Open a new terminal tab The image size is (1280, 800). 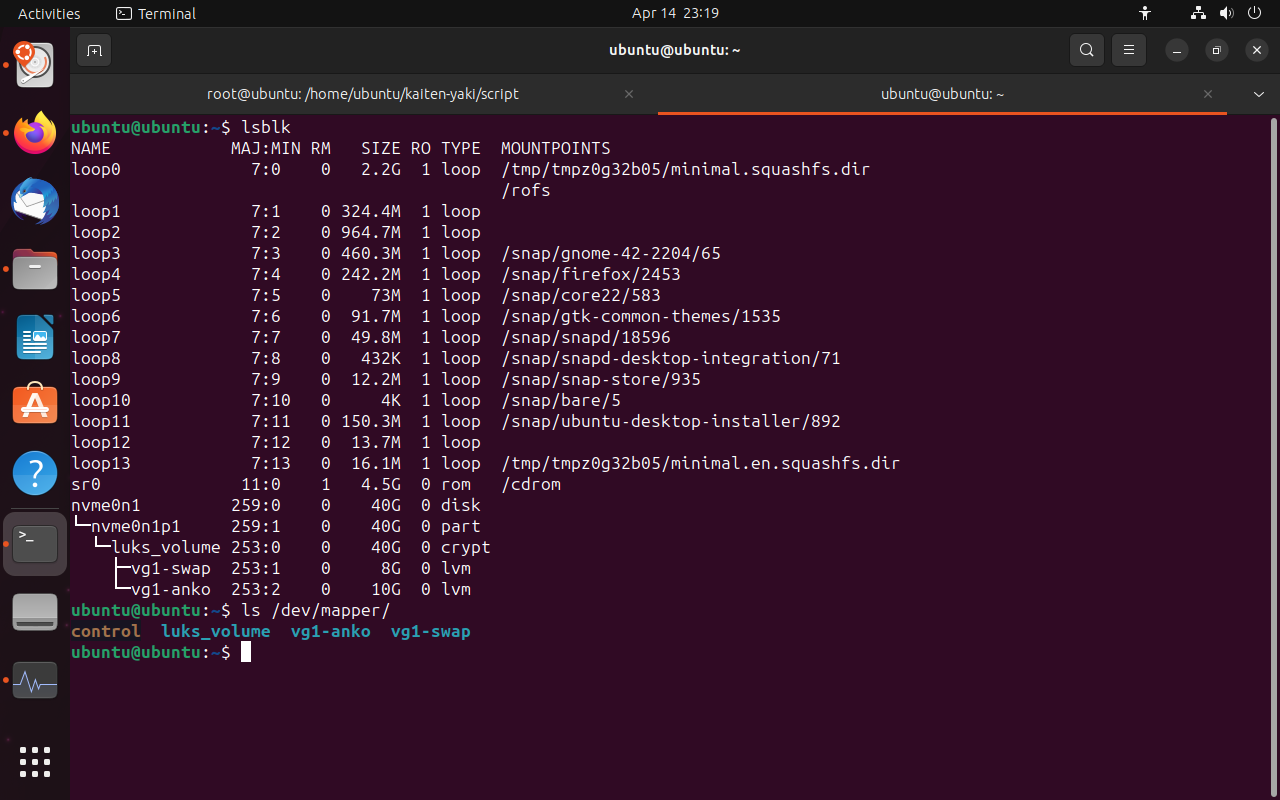(x=94, y=49)
